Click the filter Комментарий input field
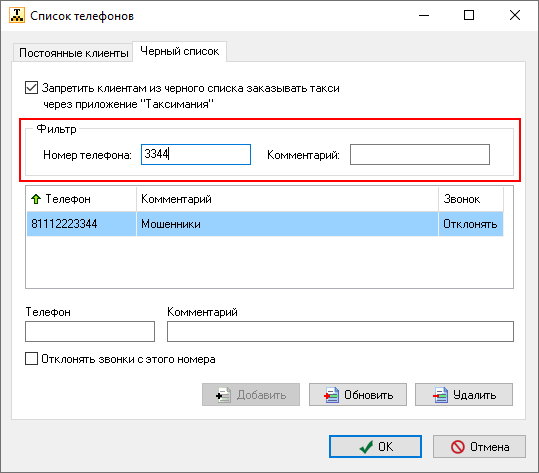This screenshot has width=539, height=473. click(x=420, y=155)
